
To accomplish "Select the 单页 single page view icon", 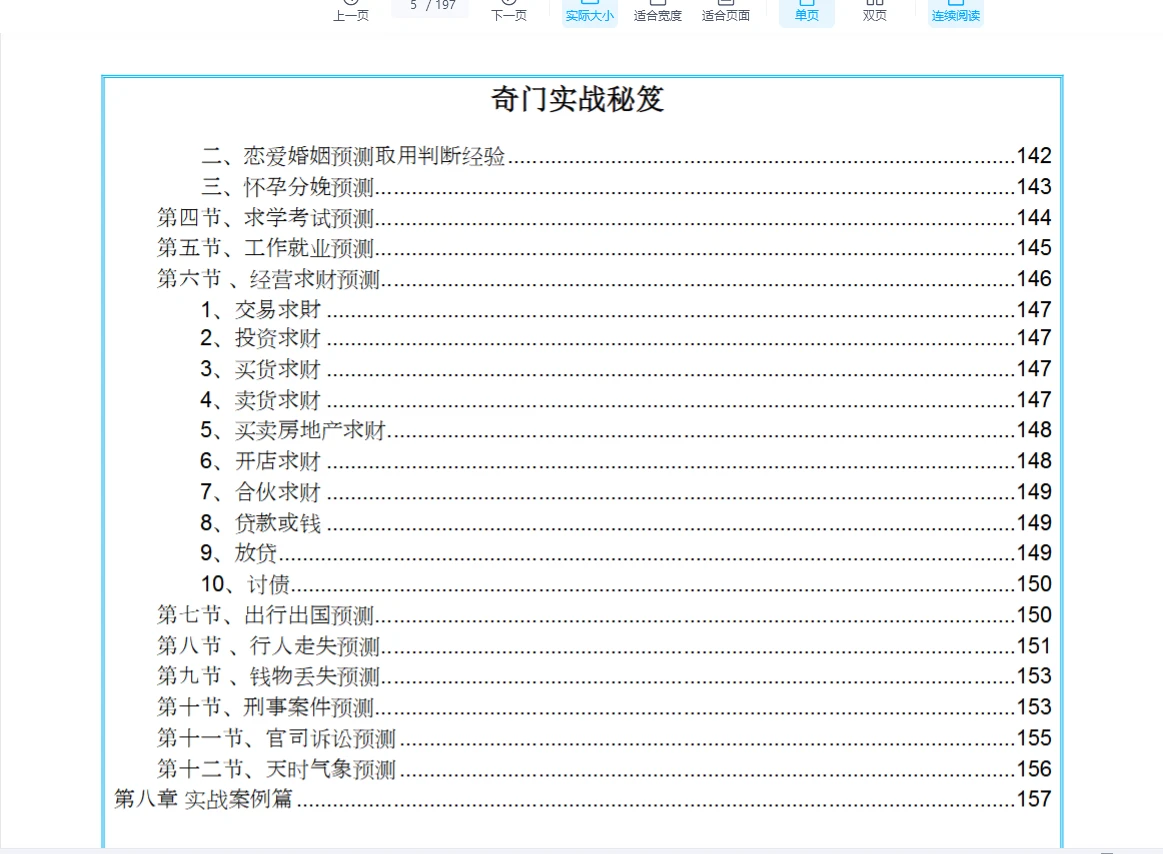I will tap(806, 10).
